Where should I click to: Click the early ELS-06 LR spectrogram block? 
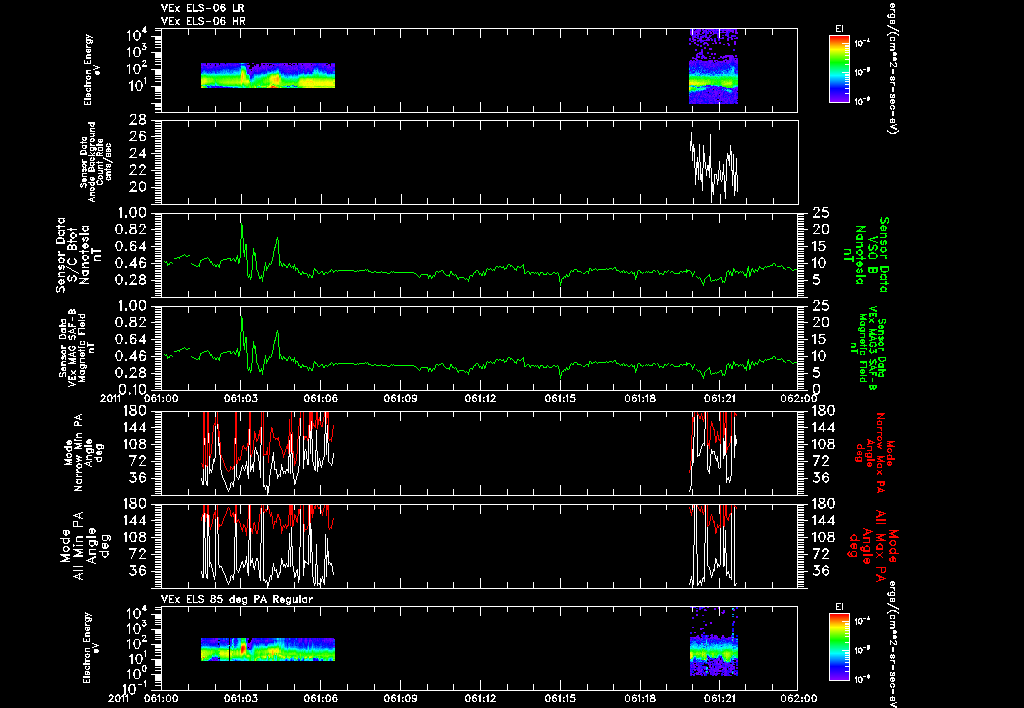click(268, 75)
